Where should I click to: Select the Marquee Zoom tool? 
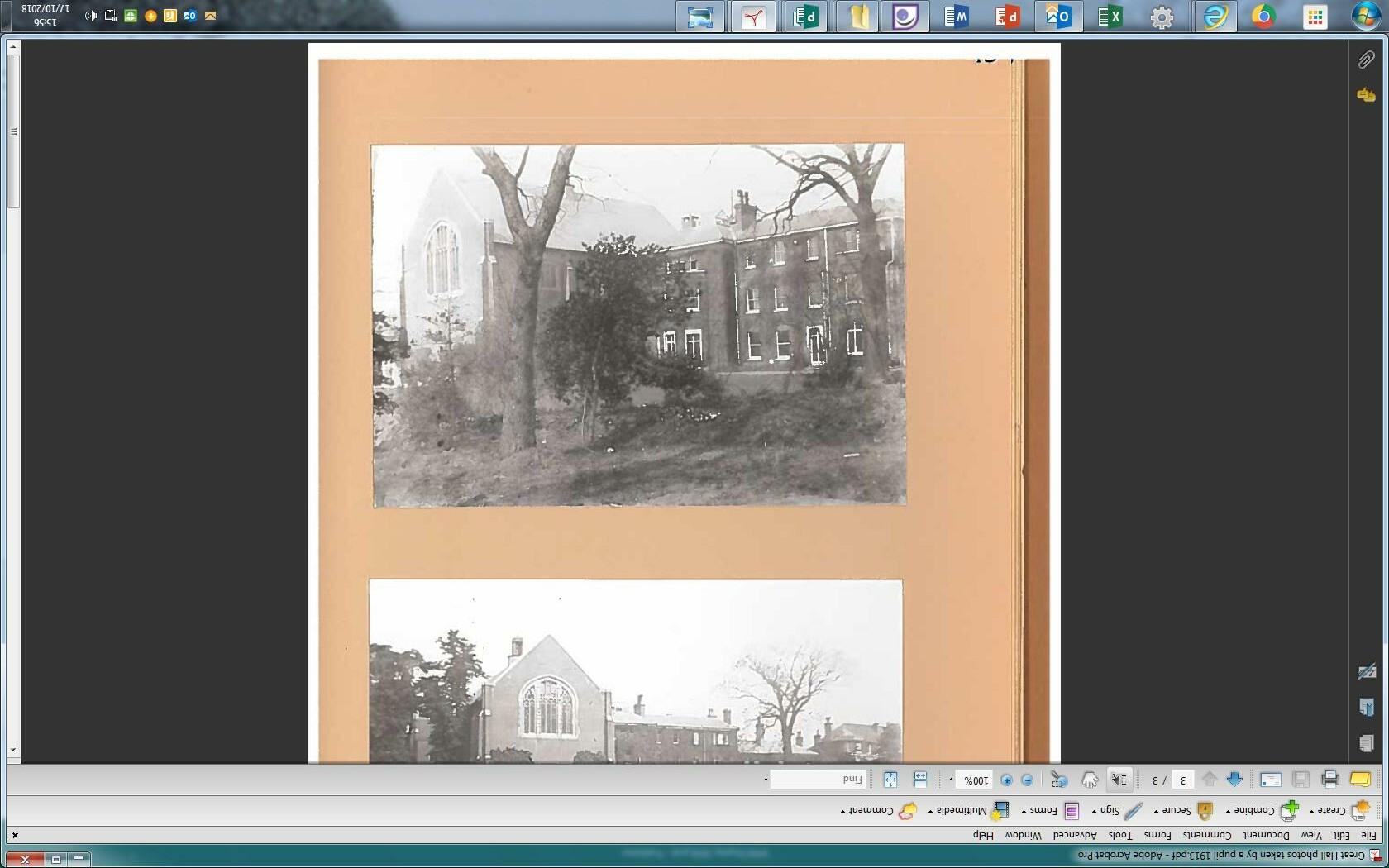(1059, 779)
